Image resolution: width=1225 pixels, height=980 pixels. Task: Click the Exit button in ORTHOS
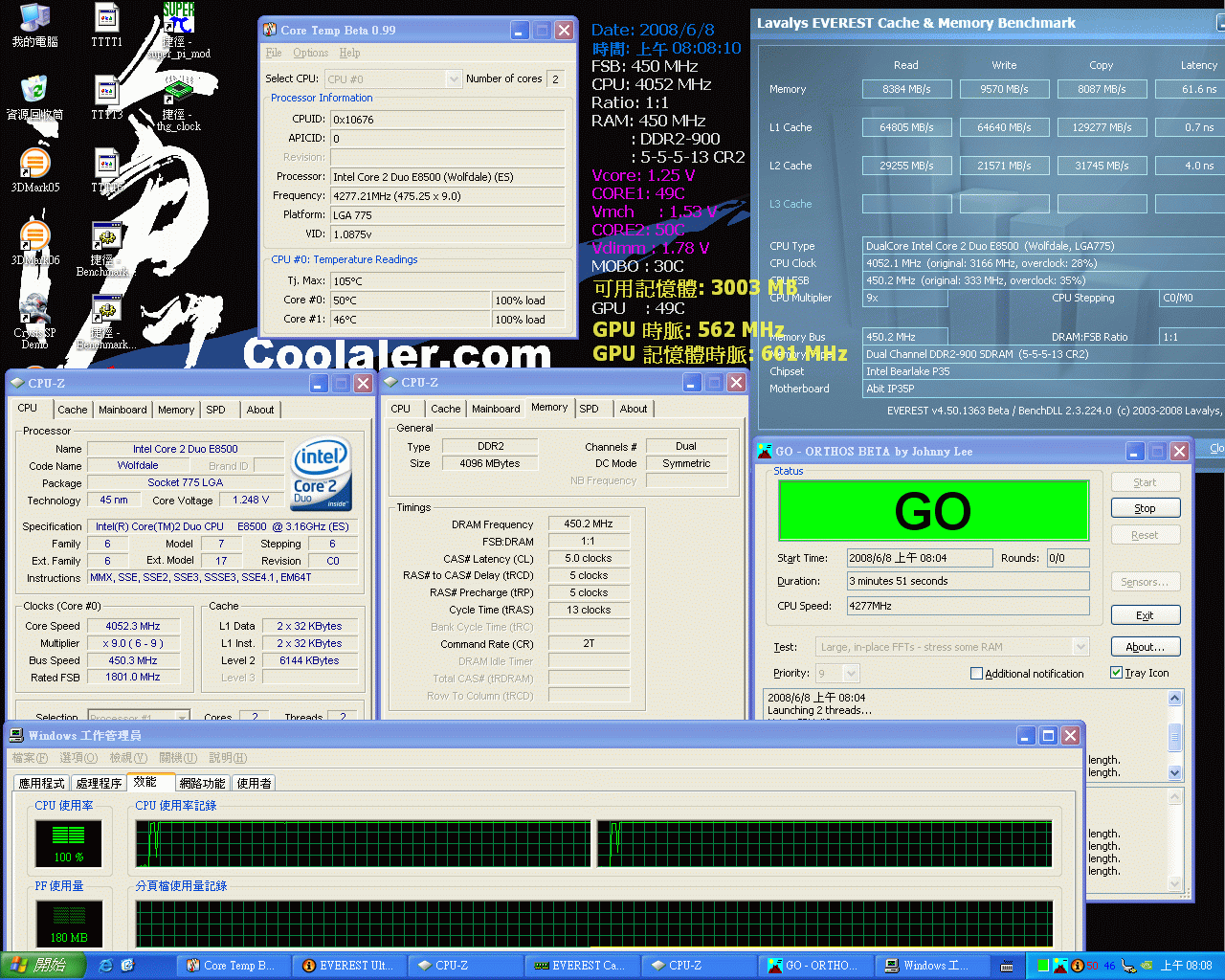pos(1145,615)
